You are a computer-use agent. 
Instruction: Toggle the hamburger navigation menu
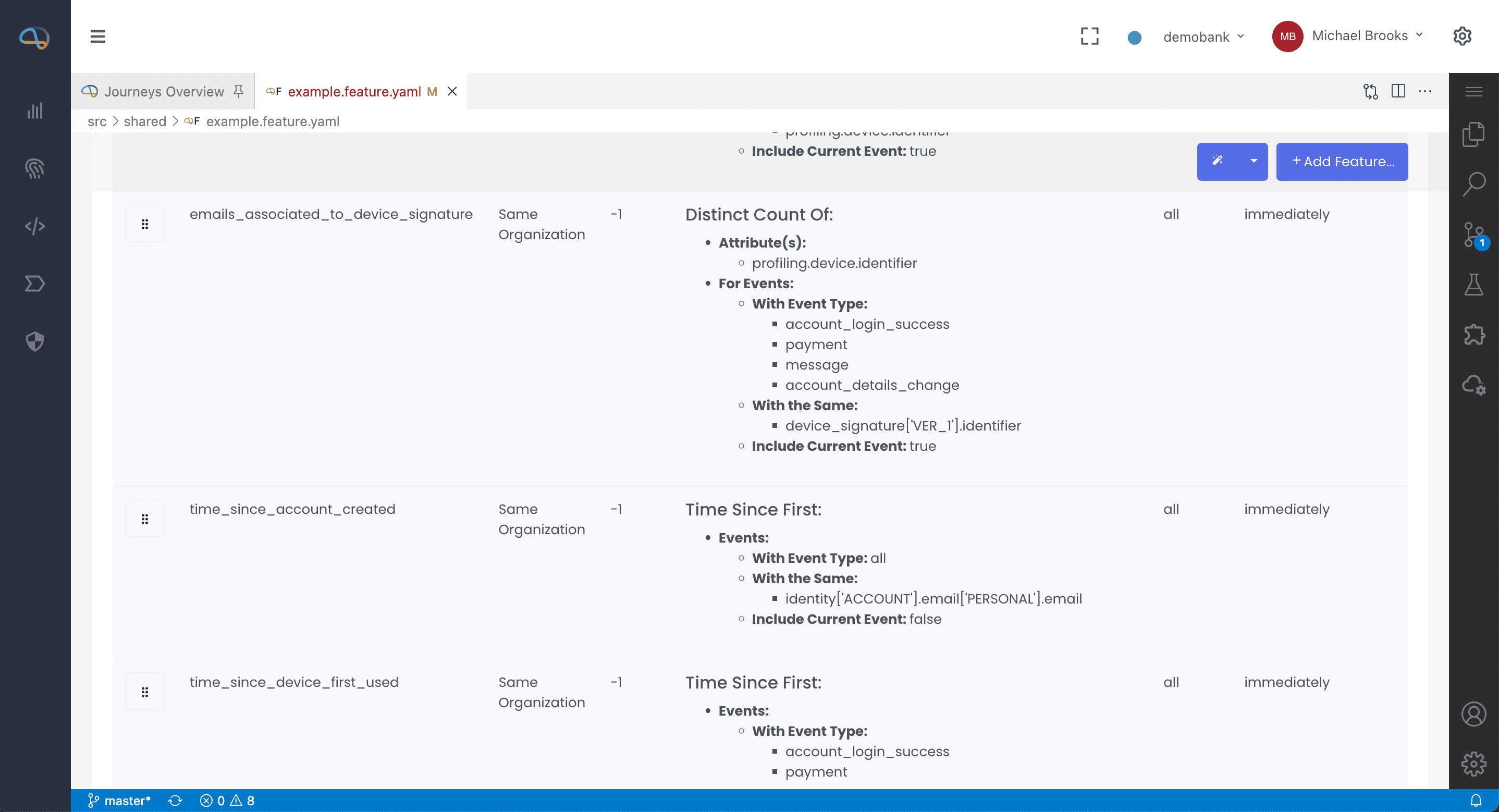[x=98, y=36]
